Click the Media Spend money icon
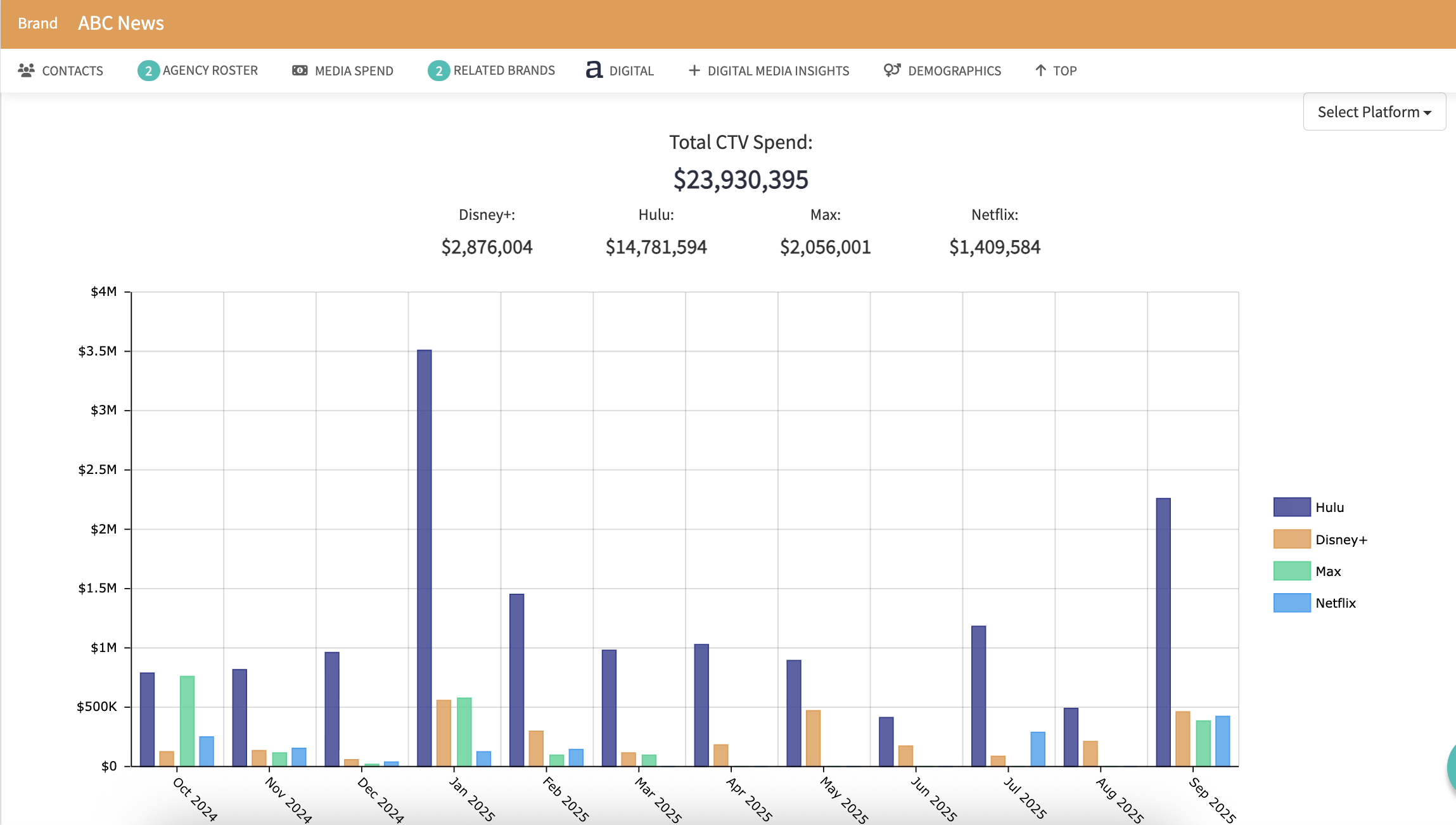1456x825 pixels. pyautogui.click(x=300, y=70)
